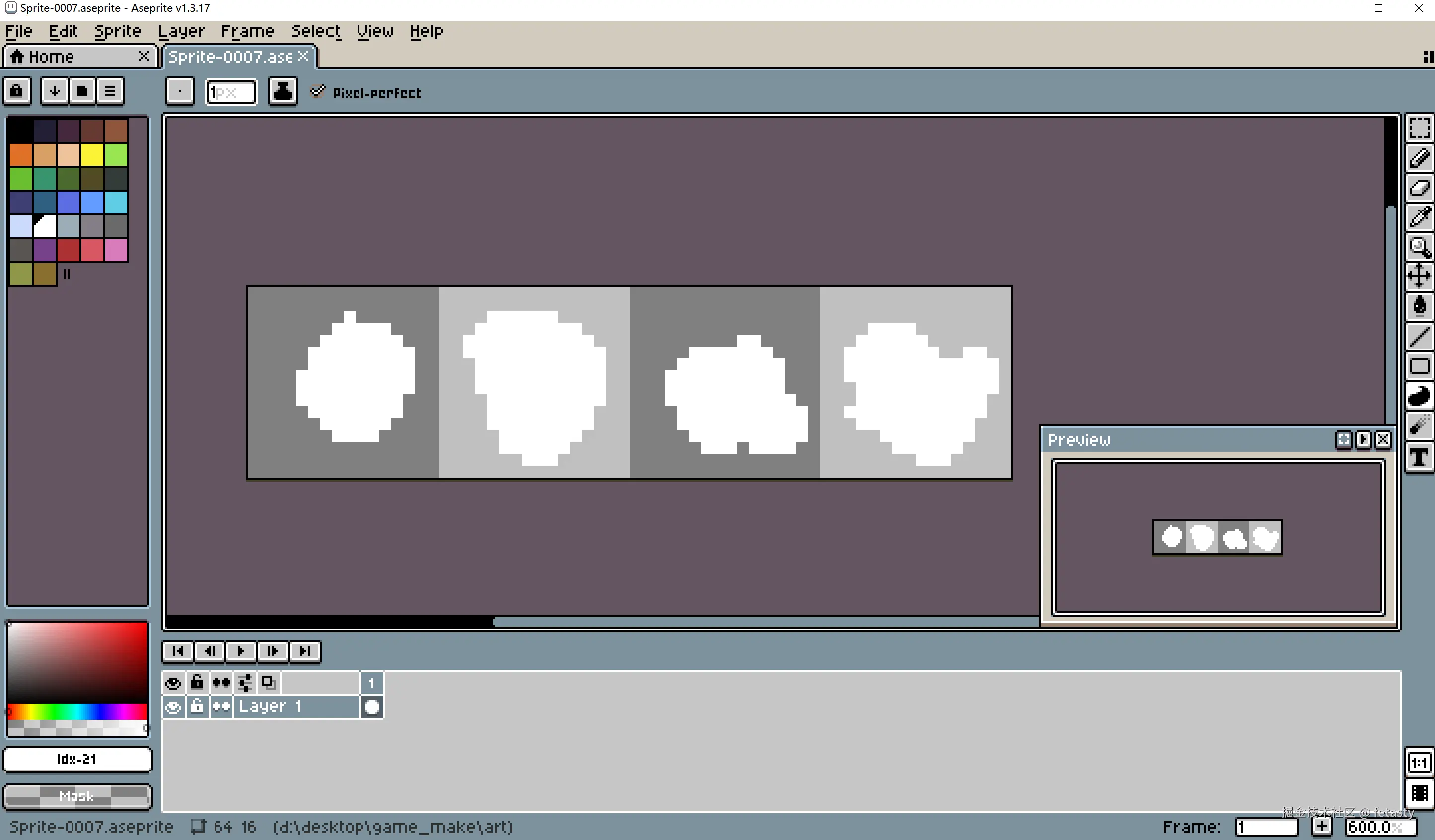Select the Paint Bucket tool

click(x=1419, y=306)
